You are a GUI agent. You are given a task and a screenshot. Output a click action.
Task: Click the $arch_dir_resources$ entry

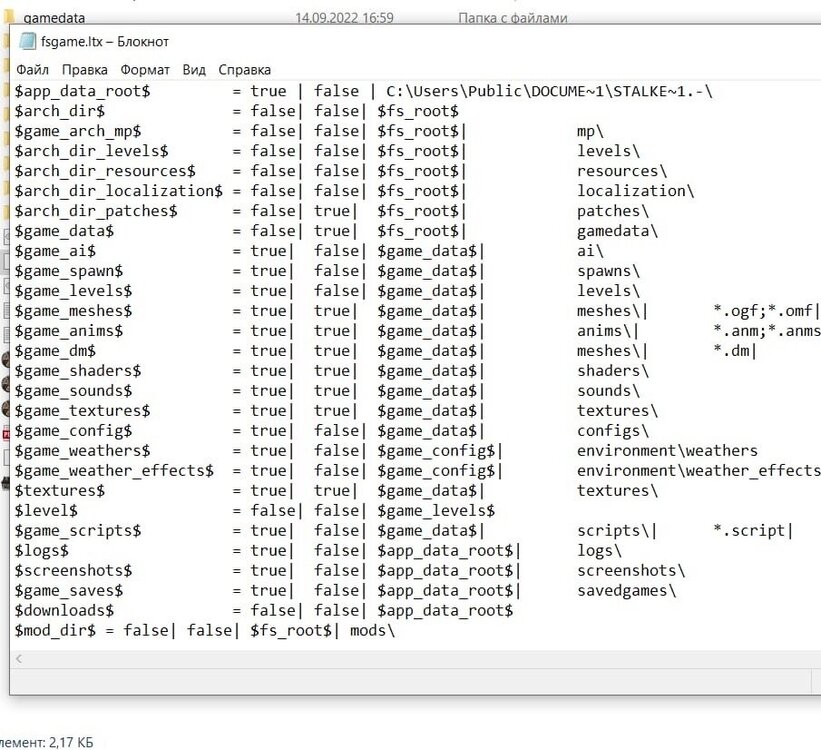[x=105, y=171]
